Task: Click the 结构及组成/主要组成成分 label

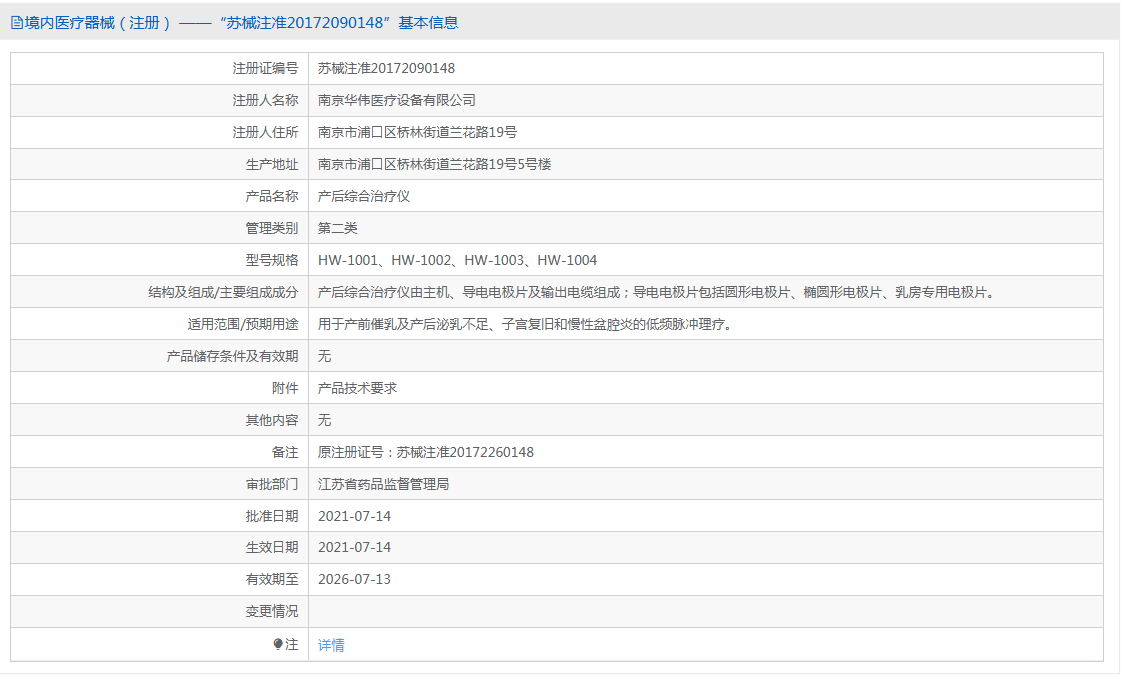Action: point(223,292)
